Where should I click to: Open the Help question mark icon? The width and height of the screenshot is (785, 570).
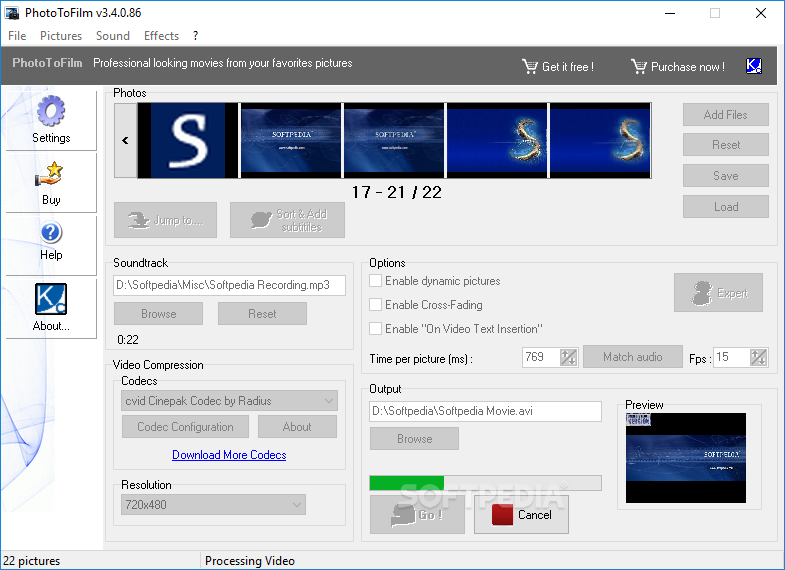(x=51, y=233)
